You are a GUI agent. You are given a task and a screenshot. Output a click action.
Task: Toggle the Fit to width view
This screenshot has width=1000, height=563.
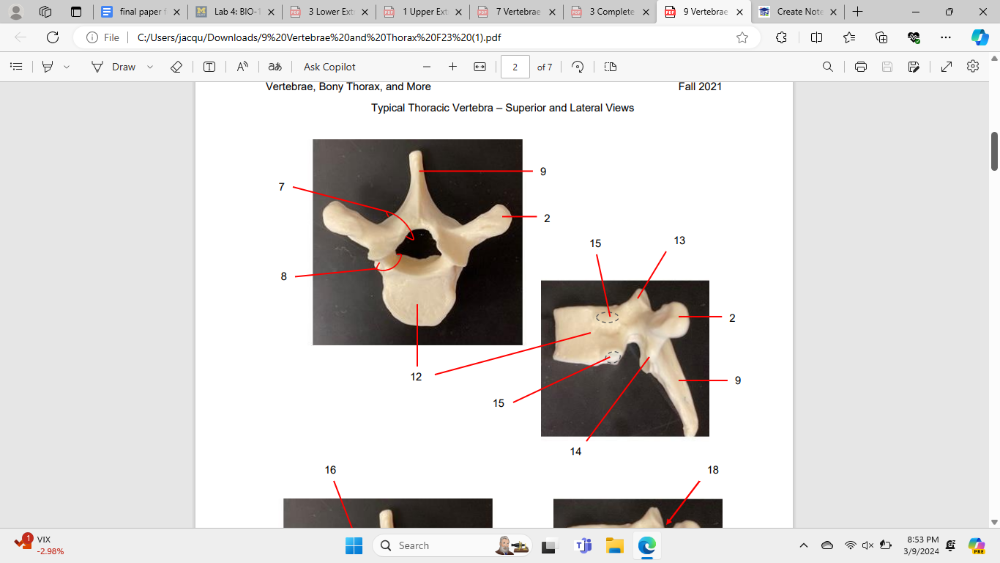click(479, 67)
